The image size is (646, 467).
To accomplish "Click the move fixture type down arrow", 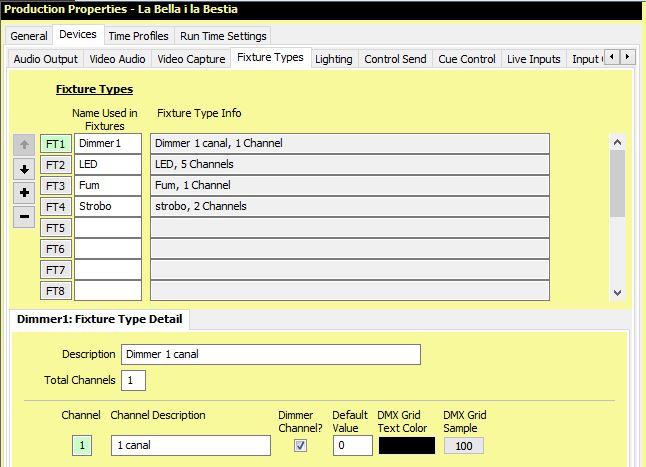I will point(24,168).
